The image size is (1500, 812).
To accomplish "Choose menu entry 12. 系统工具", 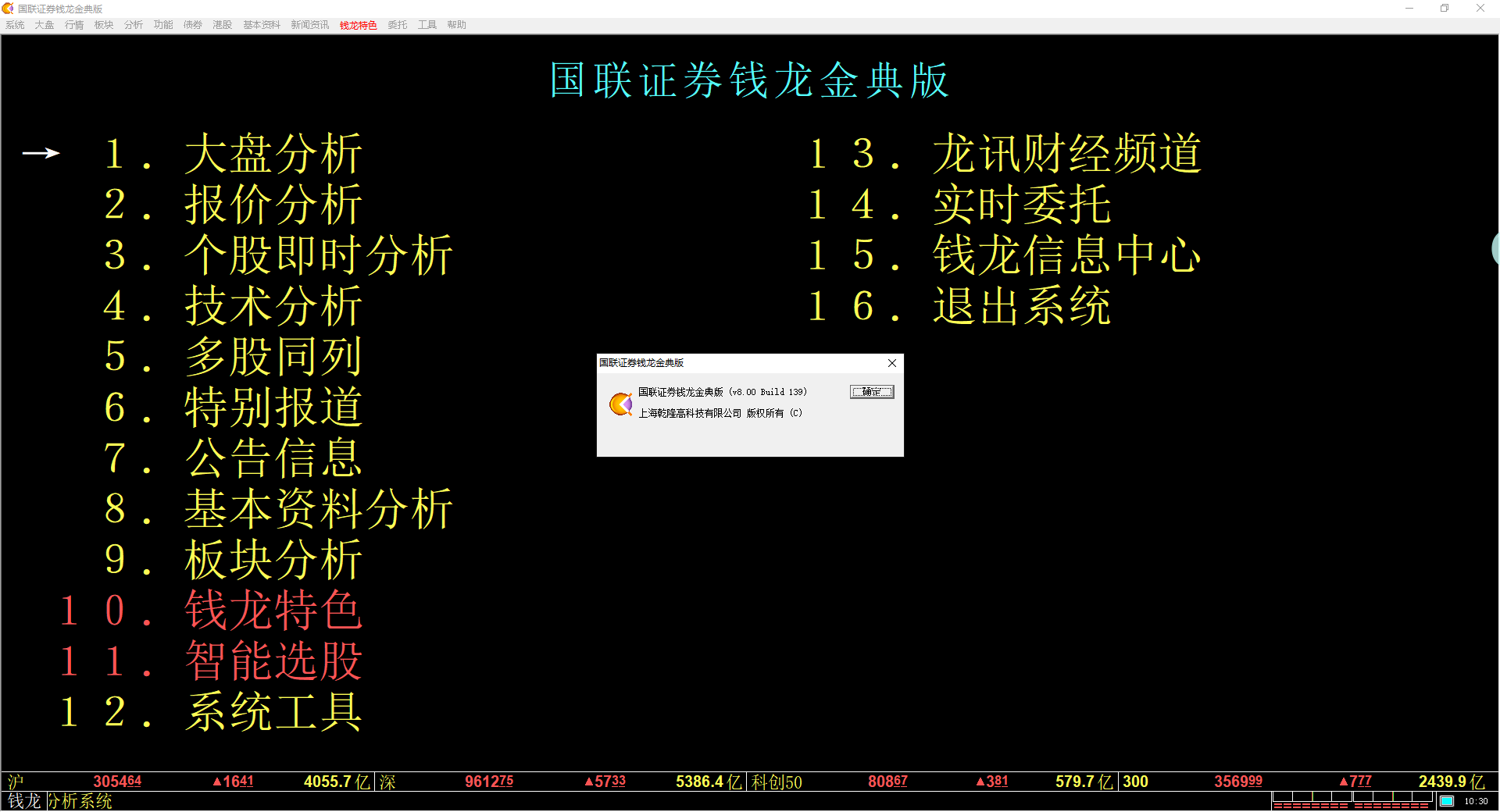I will 211,711.
